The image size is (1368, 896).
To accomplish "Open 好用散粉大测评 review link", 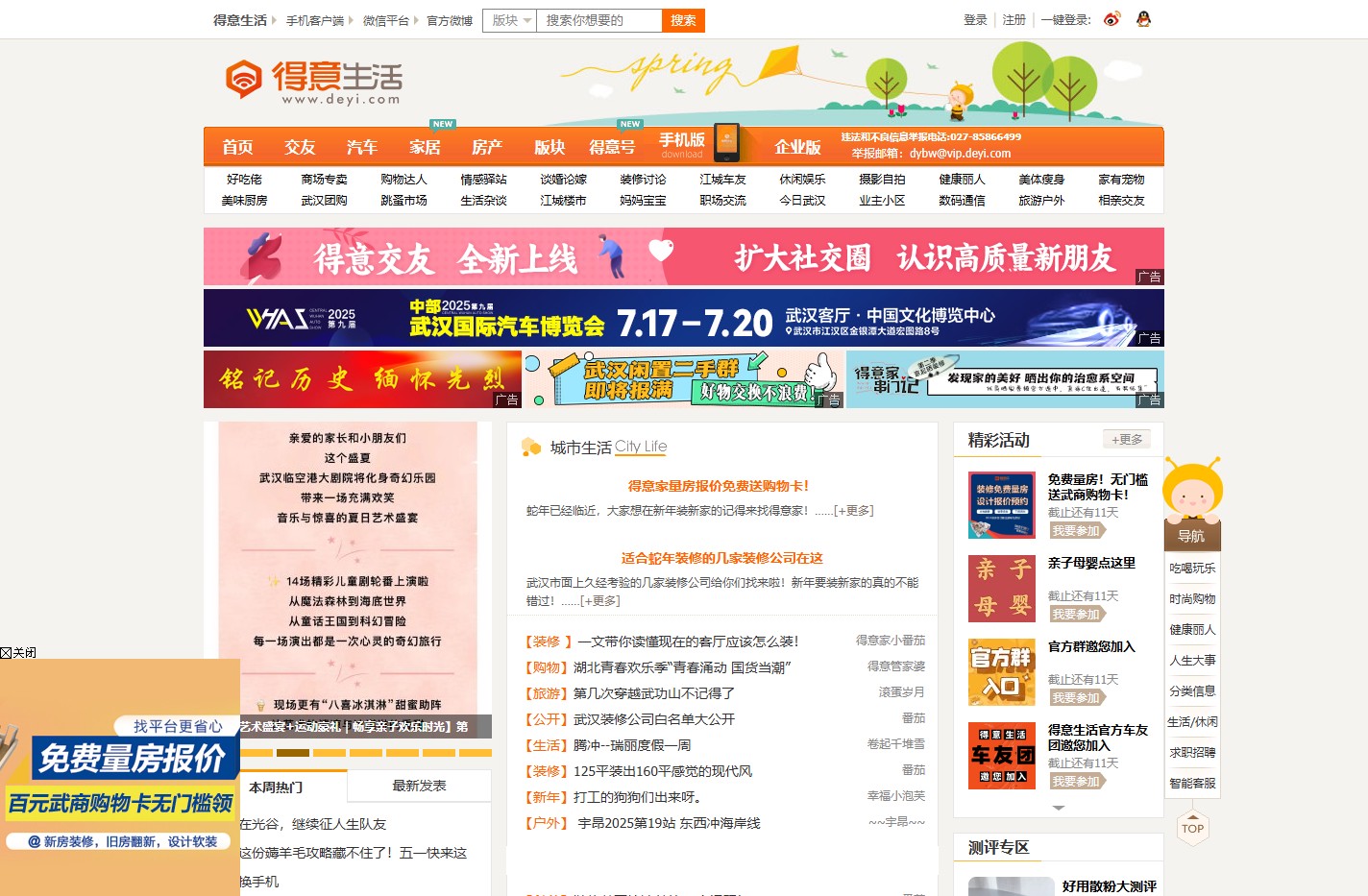I will tap(1110, 886).
